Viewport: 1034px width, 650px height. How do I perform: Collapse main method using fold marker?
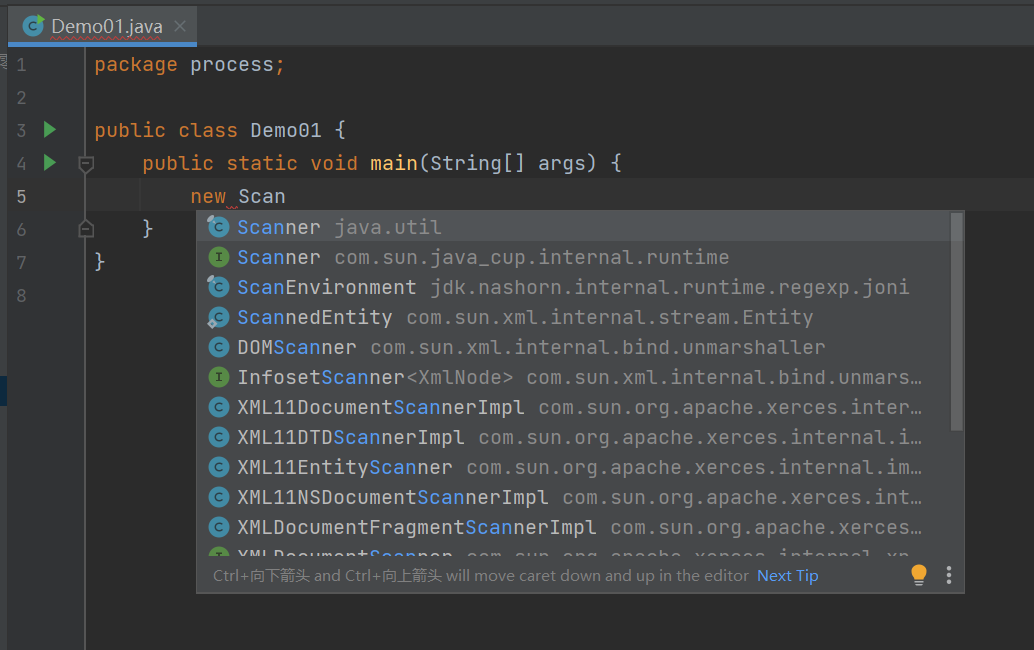[x=86, y=163]
